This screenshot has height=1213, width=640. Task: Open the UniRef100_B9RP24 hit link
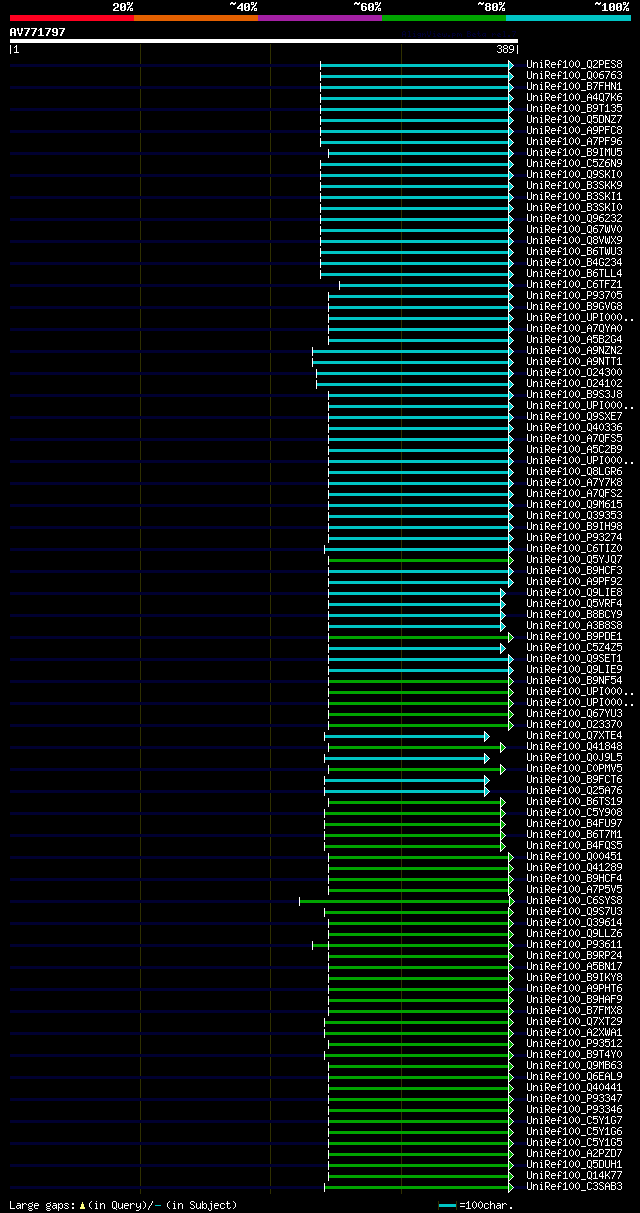click(x=574, y=956)
